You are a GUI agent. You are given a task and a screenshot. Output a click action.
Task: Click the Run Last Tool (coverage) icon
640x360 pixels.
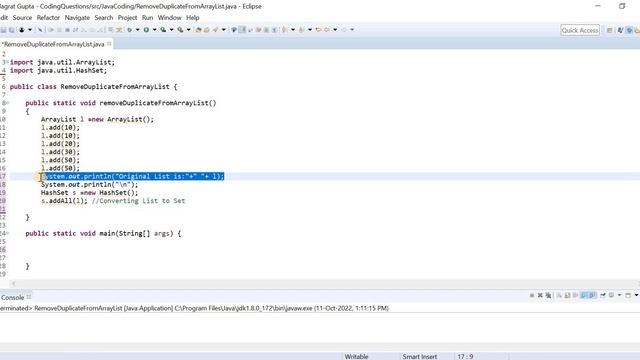[163, 30]
